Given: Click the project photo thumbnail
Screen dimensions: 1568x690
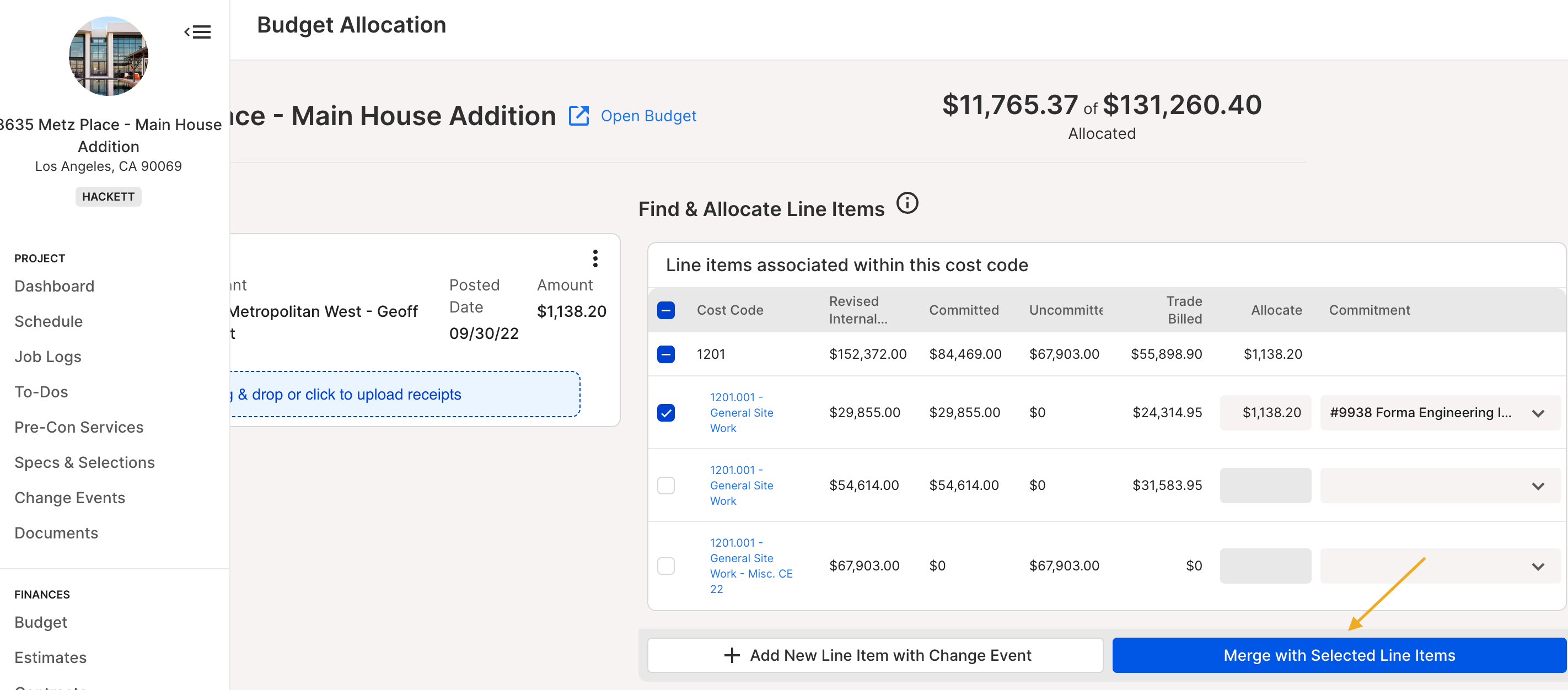Looking at the screenshot, I should click(109, 56).
